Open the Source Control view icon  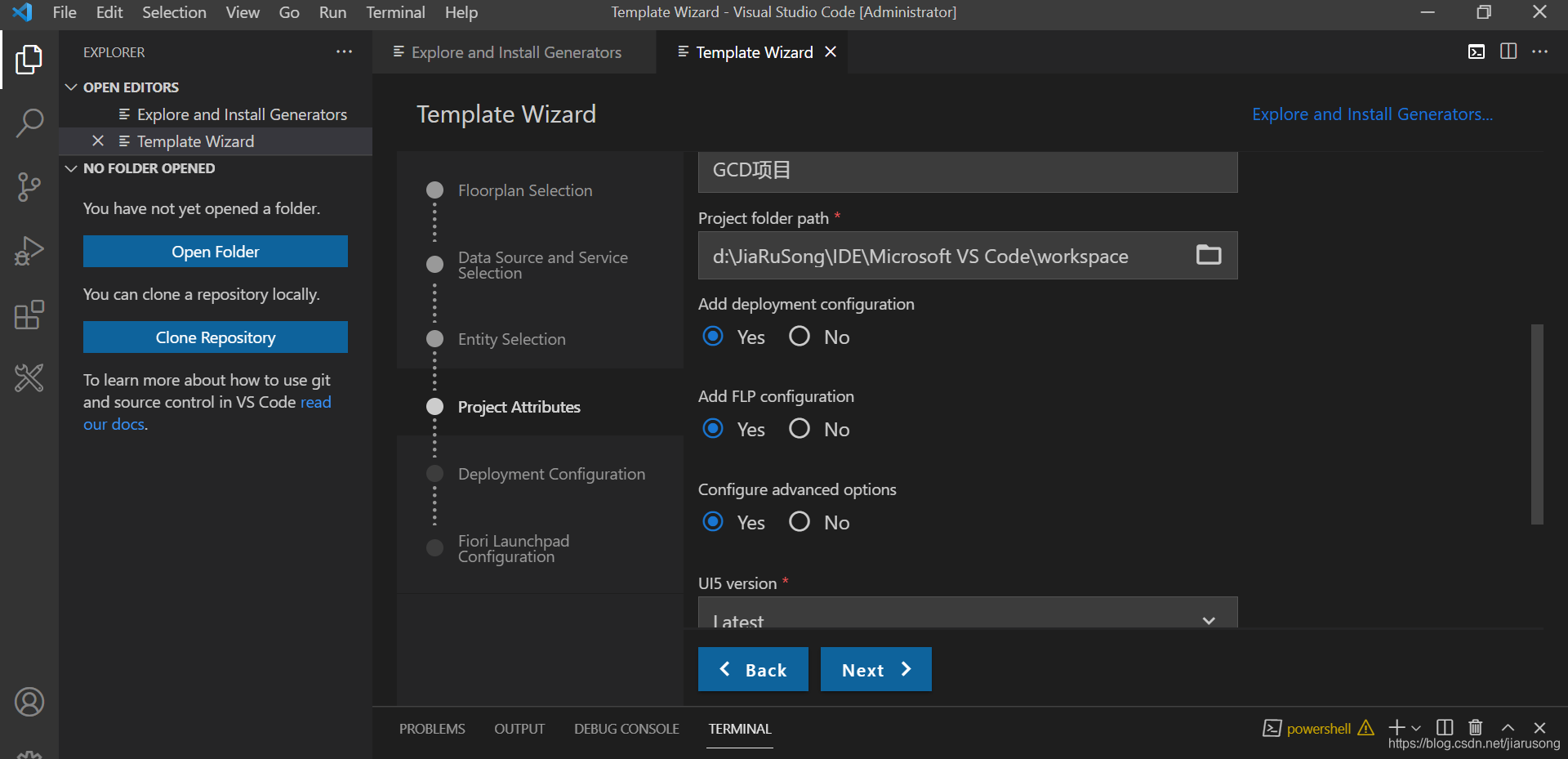(x=29, y=187)
